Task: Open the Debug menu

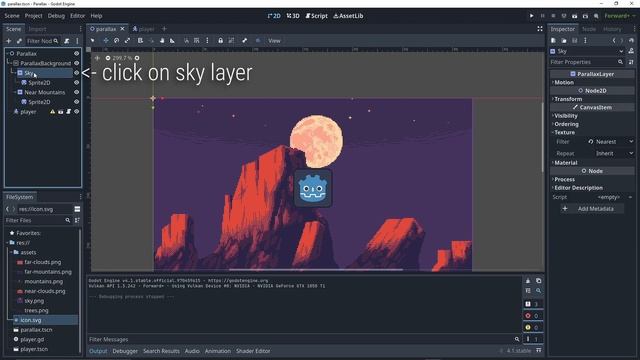Action: tap(56, 16)
